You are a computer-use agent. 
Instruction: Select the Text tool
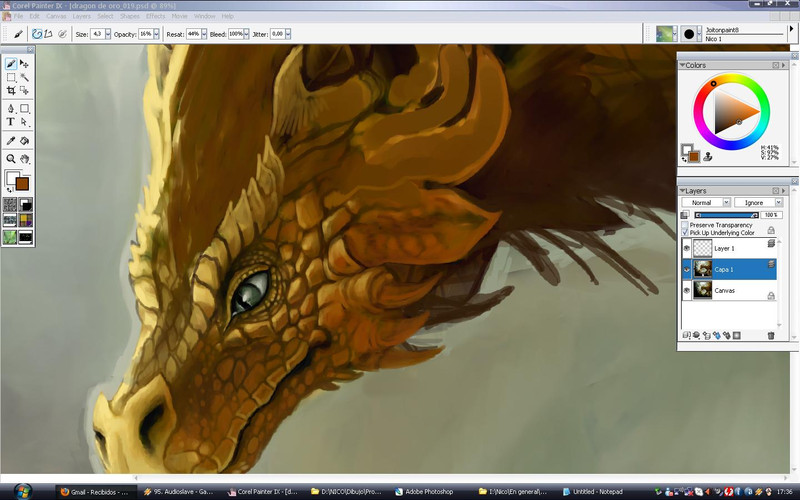(x=11, y=122)
